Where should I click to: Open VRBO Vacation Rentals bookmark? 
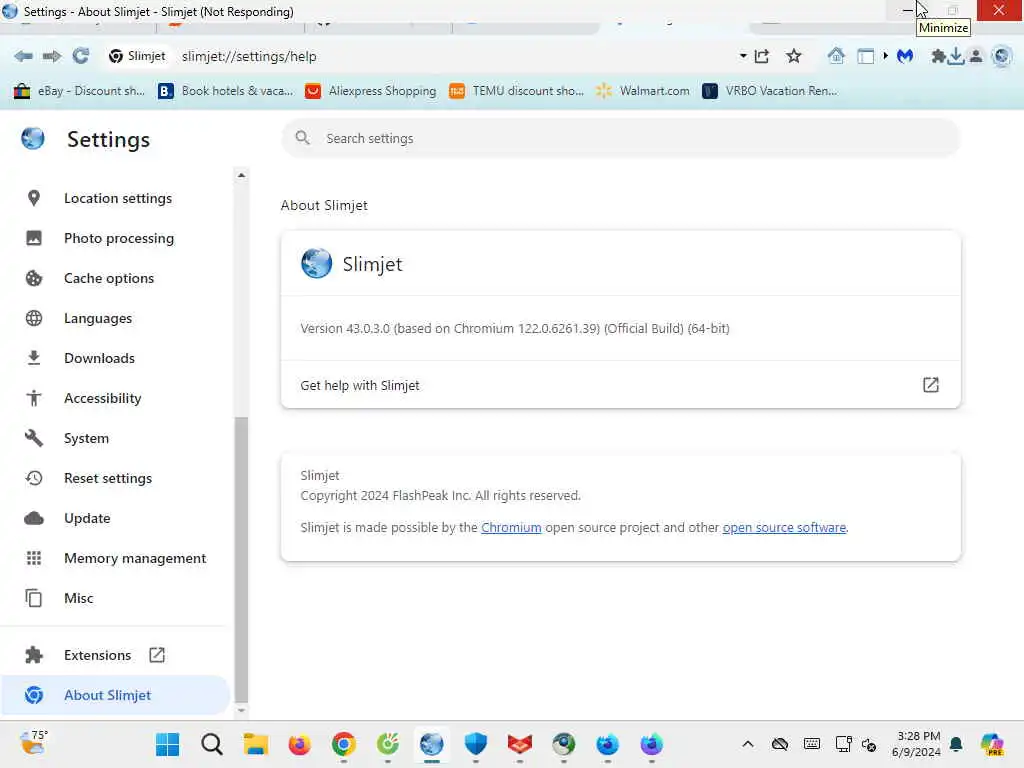point(769,91)
